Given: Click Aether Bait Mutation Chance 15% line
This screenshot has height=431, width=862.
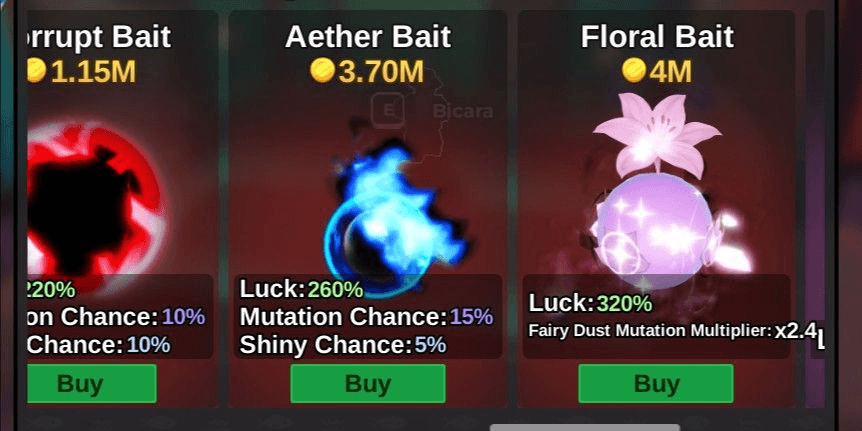Looking at the screenshot, I should (x=366, y=317).
